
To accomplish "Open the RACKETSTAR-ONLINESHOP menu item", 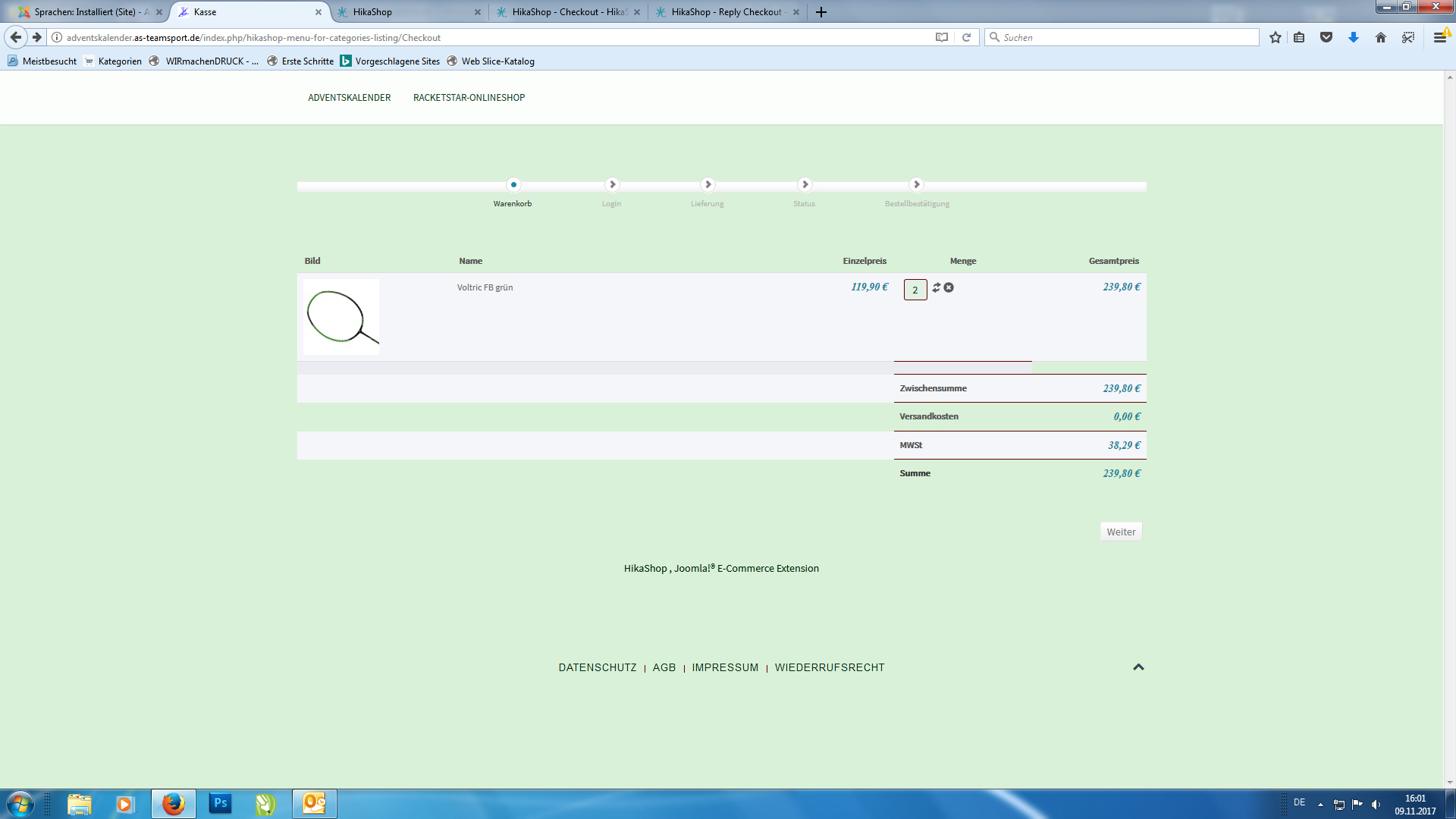I will pyautogui.click(x=469, y=98).
